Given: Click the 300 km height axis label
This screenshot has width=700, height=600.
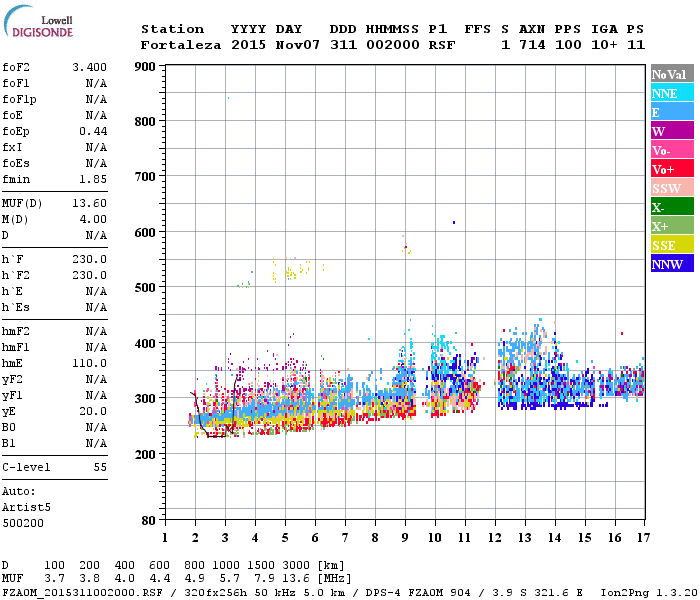Looking at the screenshot, I should 145,399.
